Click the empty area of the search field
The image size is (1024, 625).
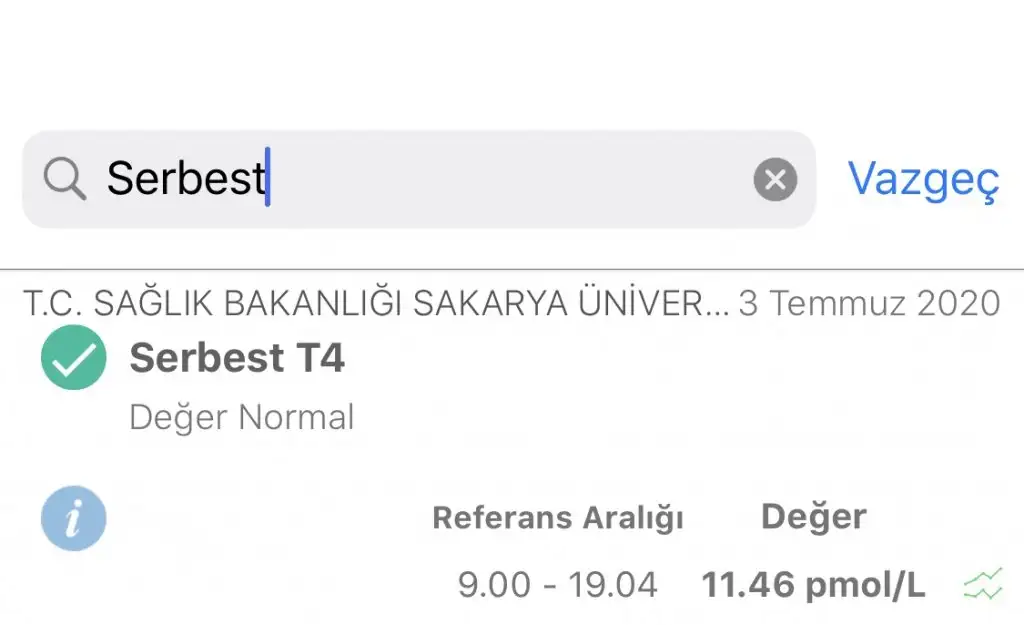tap(509, 179)
